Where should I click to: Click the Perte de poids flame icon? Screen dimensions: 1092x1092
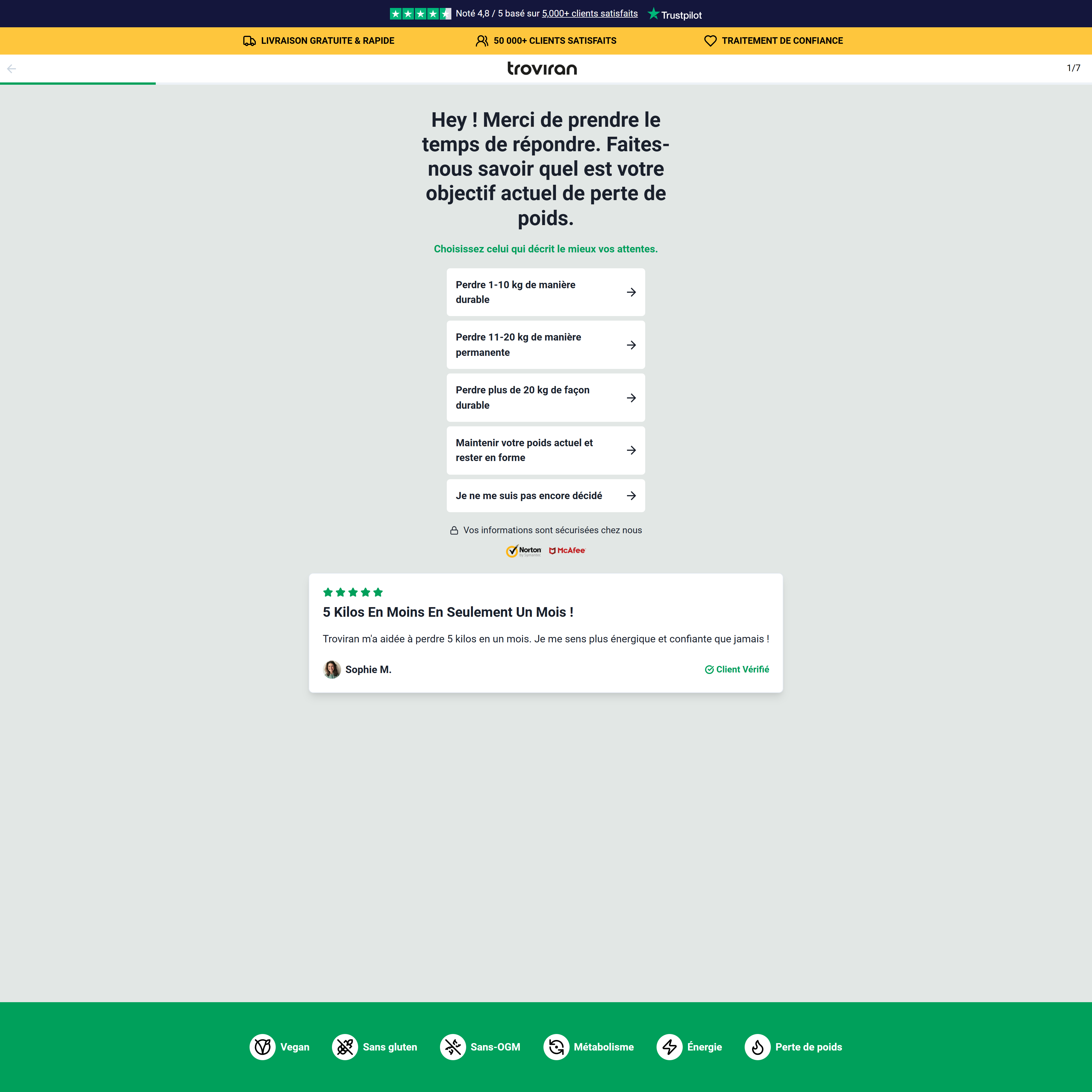(x=757, y=1047)
